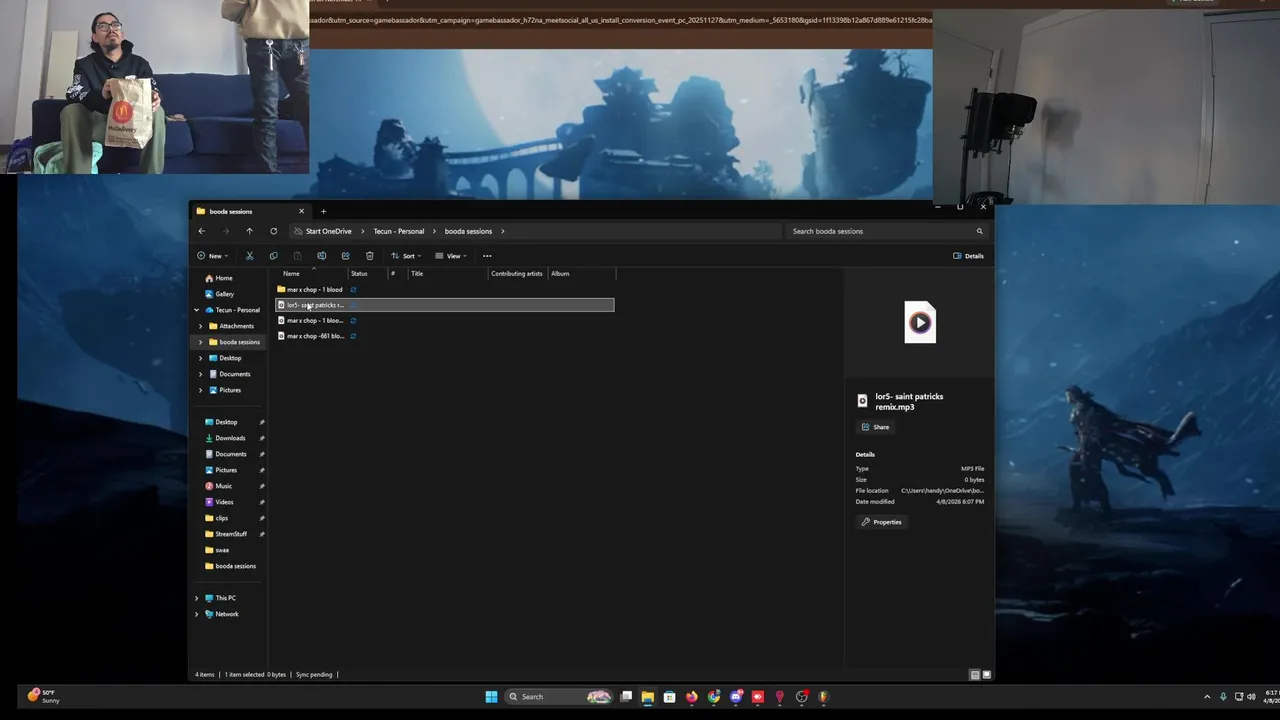Open the StreamStuff folder in sidebar
Viewport: 1280px width, 720px height.
[231, 534]
